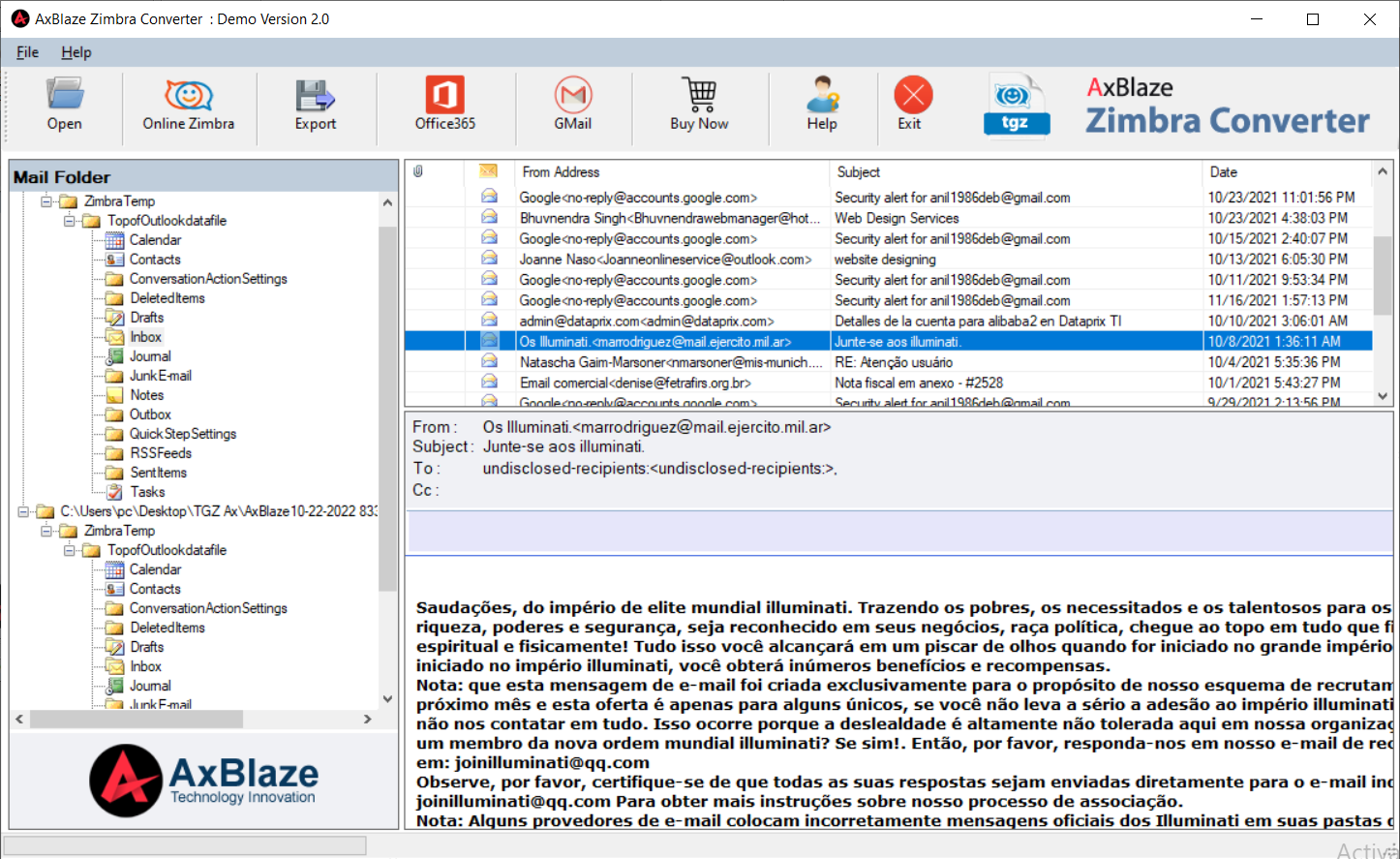Viewport: 1400px width, 859px height.
Task: Click the tgz file logo icon
Action: [x=1016, y=104]
